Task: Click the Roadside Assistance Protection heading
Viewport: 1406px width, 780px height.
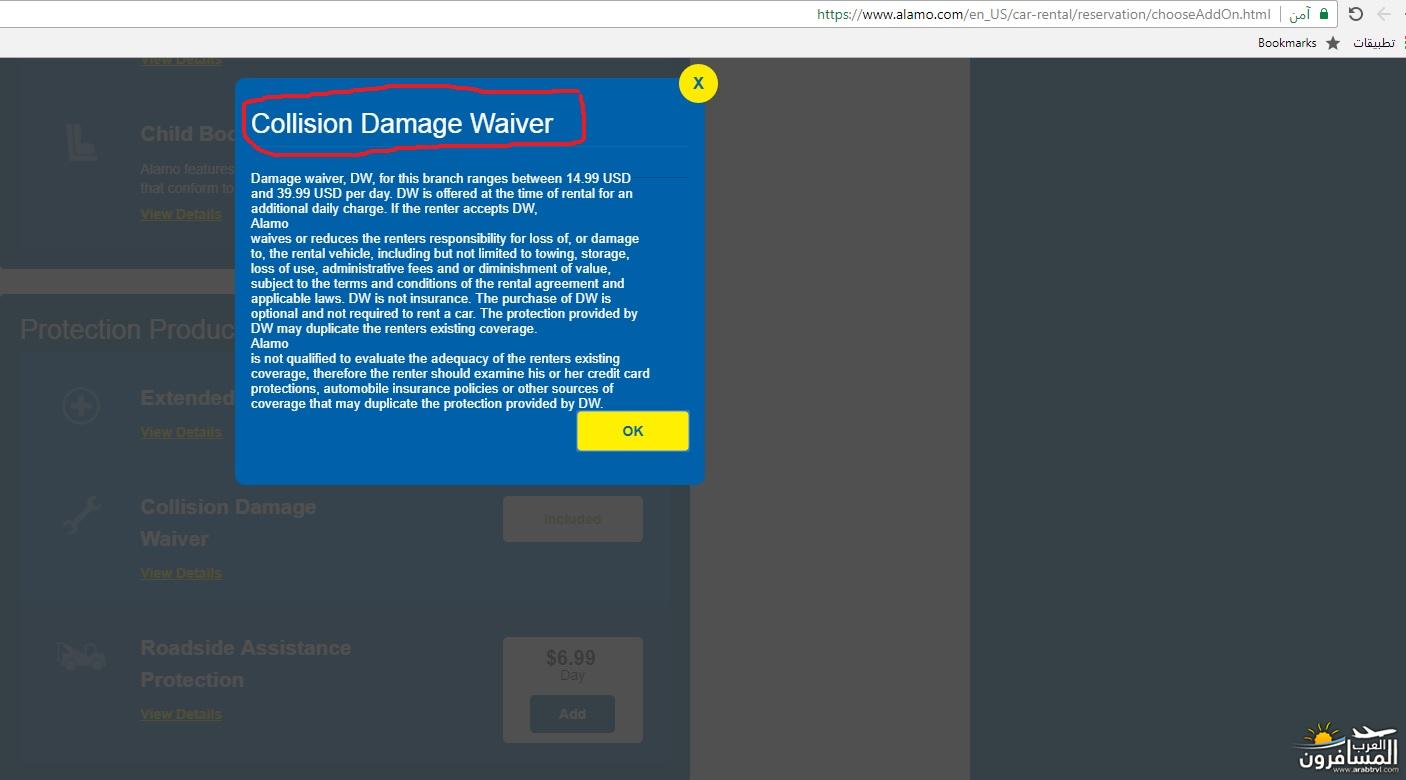Action: 246,663
